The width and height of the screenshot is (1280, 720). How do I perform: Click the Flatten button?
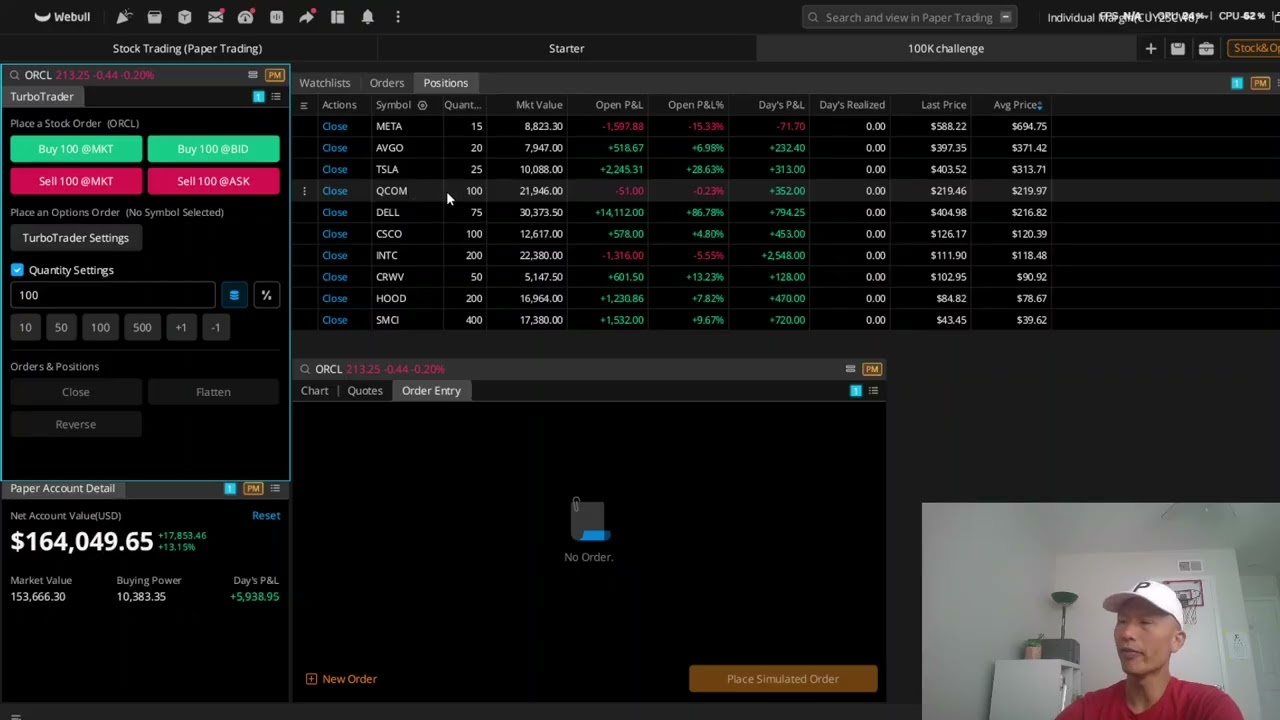pyautogui.click(x=213, y=392)
